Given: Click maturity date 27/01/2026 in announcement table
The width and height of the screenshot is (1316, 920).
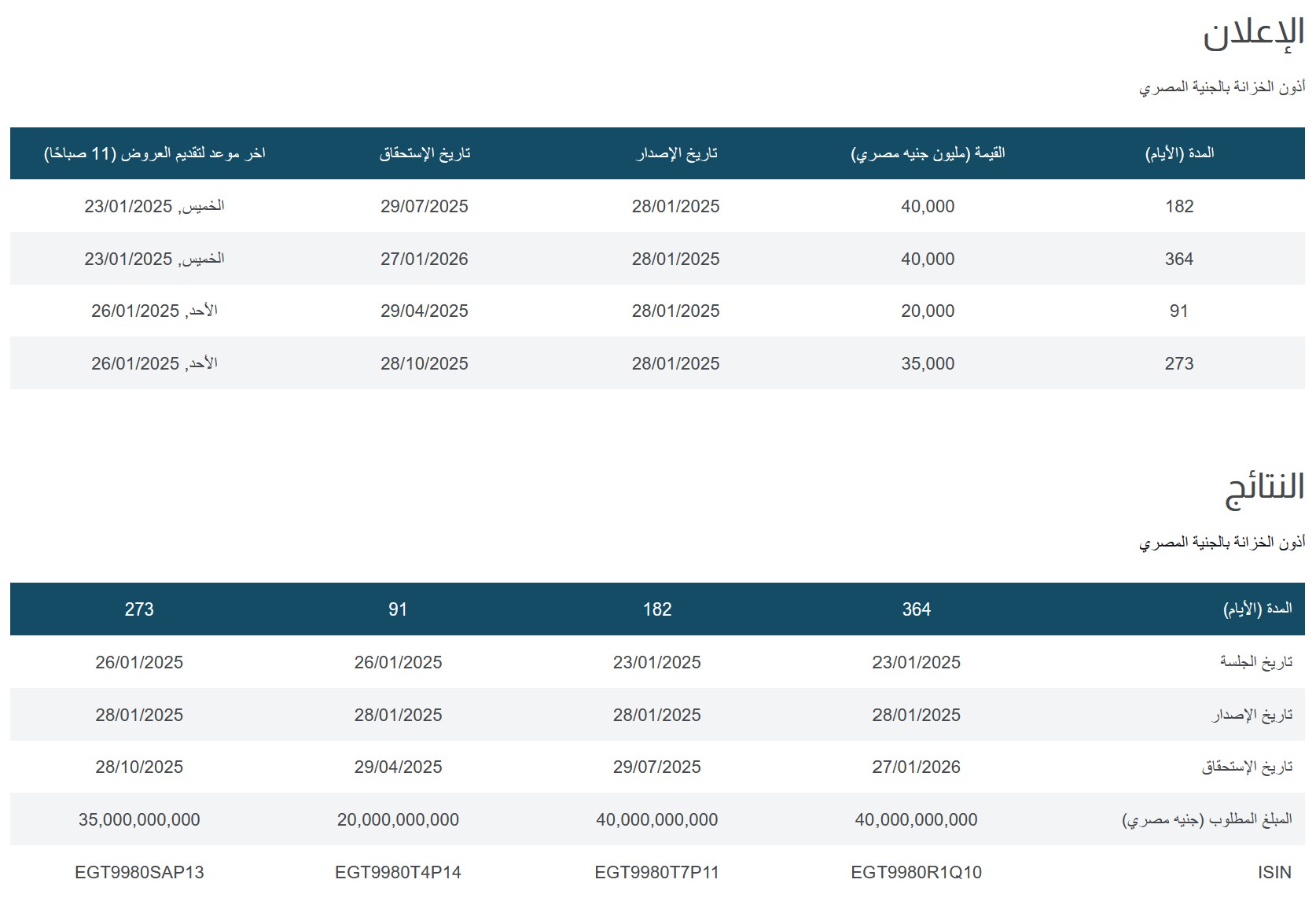Looking at the screenshot, I should [425, 259].
